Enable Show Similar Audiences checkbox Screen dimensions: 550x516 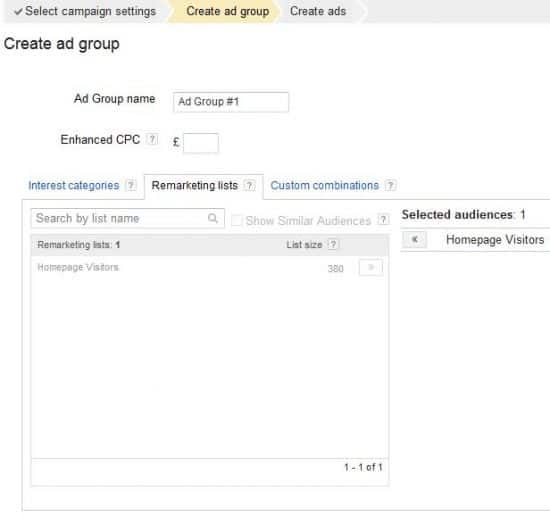236,220
